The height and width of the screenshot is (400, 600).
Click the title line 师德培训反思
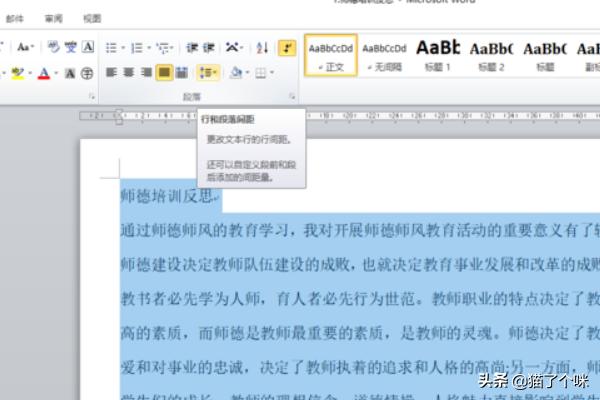(x=169, y=196)
